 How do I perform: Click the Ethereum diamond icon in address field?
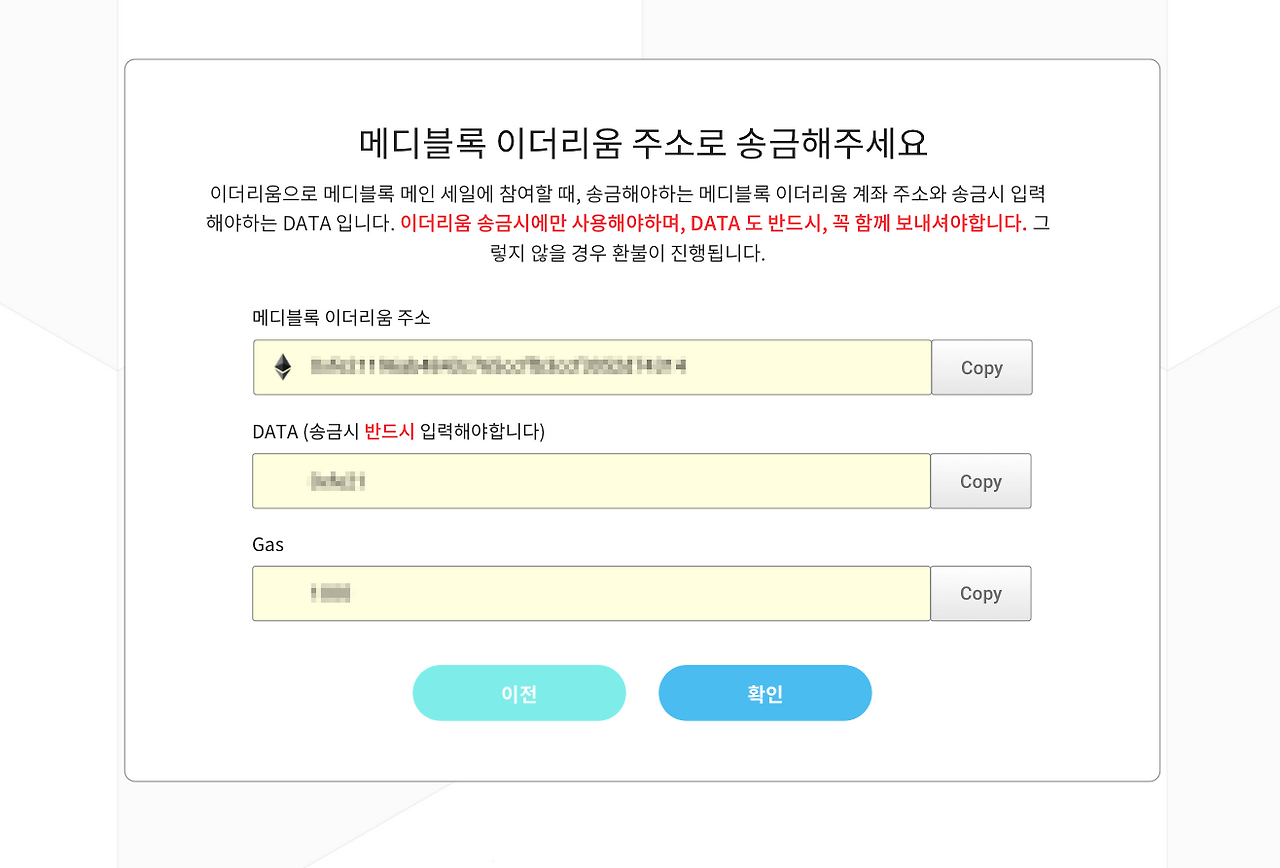[x=281, y=367]
